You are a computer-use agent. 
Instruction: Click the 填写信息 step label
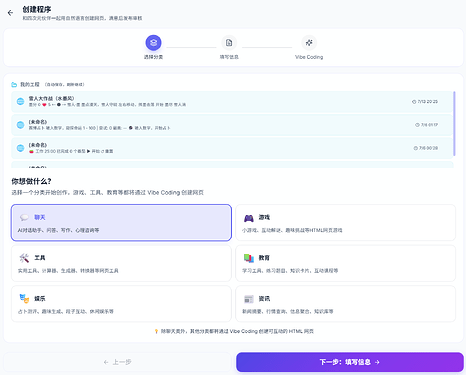point(229,57)
